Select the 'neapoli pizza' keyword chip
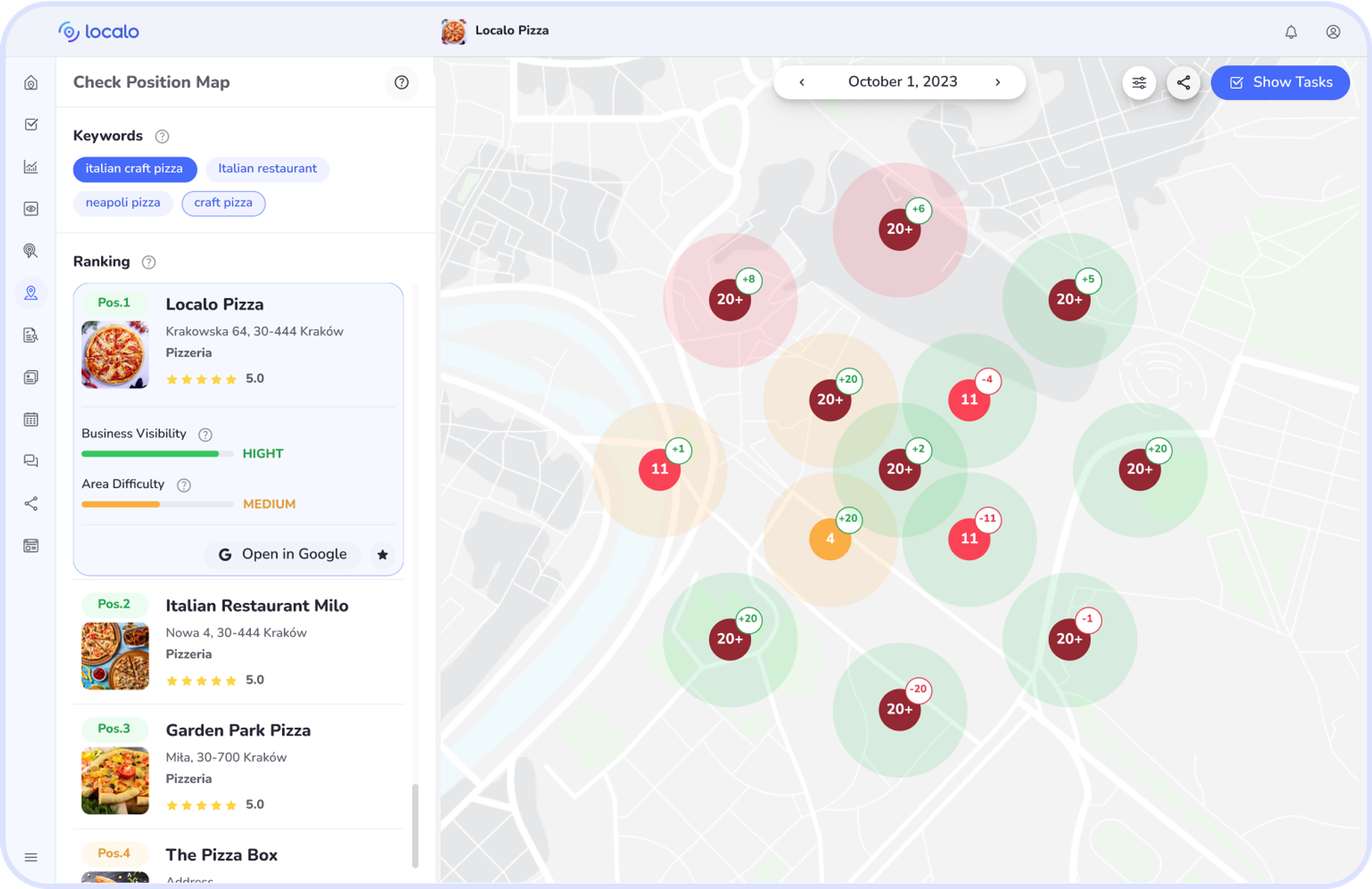The image size is (1372, 889). pyautogui.click(x=123, y=203)
